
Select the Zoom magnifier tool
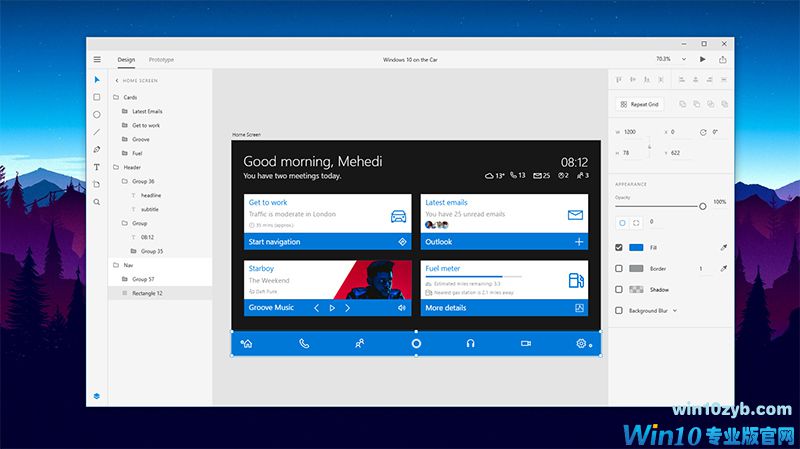(x=97, y=202)
